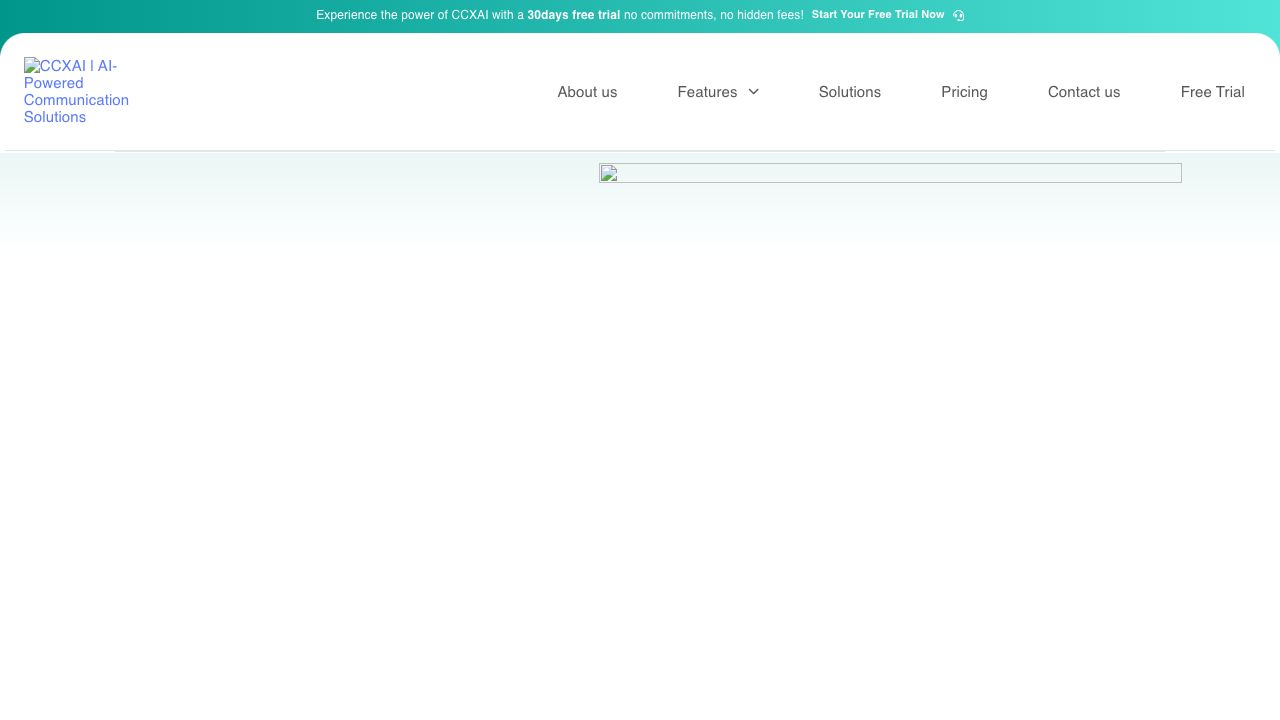
Task: Expand the Features menu chevron arrow
Action: click(754, 92)
